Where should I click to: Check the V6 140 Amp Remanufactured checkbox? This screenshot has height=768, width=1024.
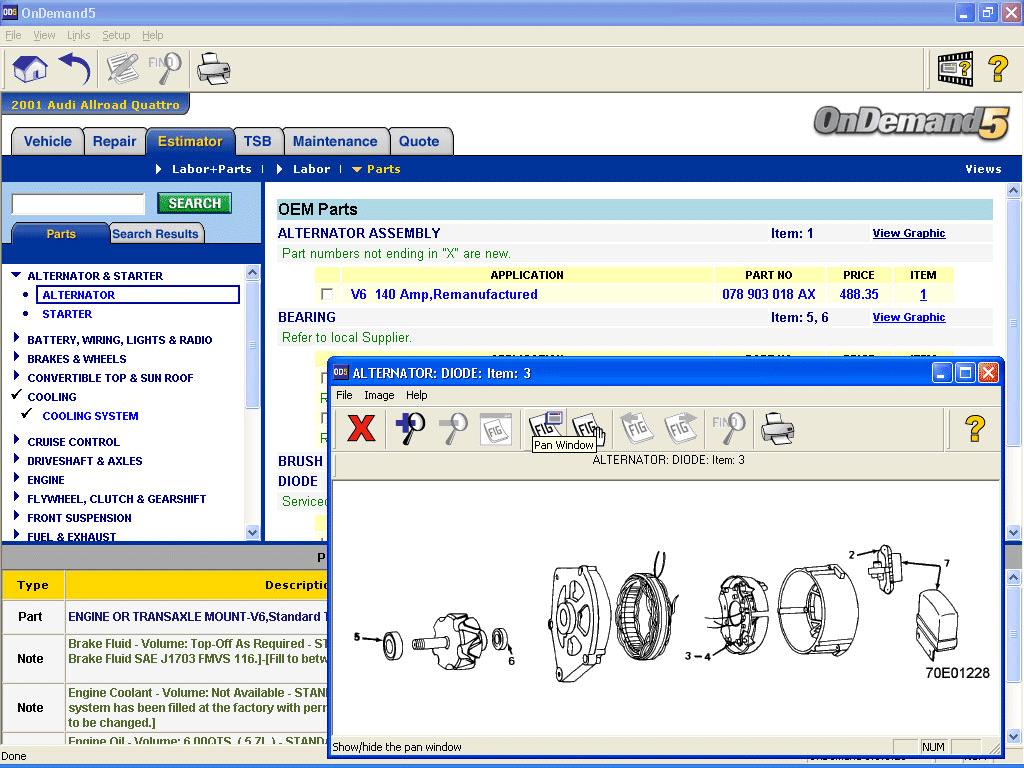[327, 295]
